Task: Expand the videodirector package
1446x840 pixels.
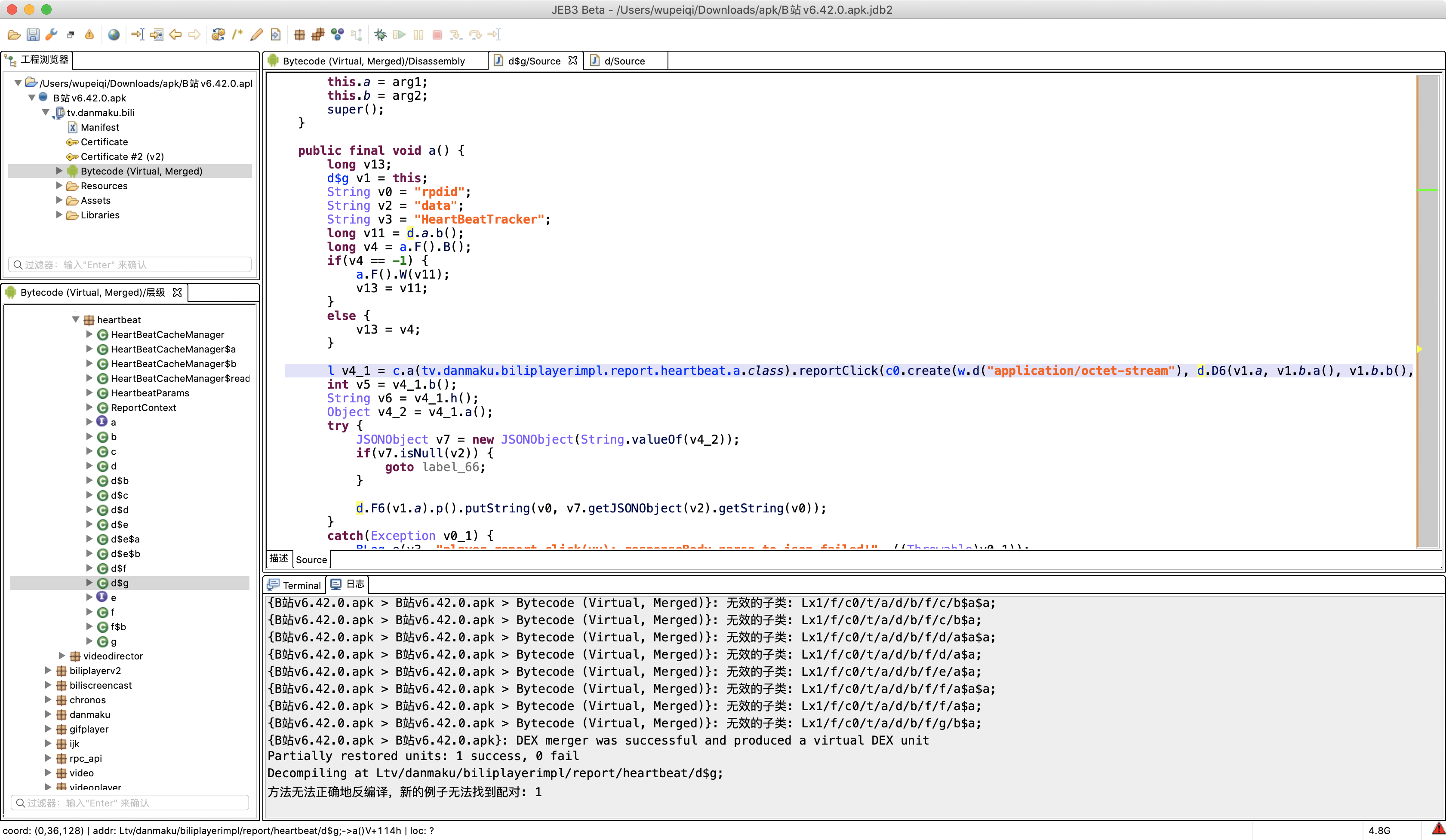Action: (x=62, y=656)
